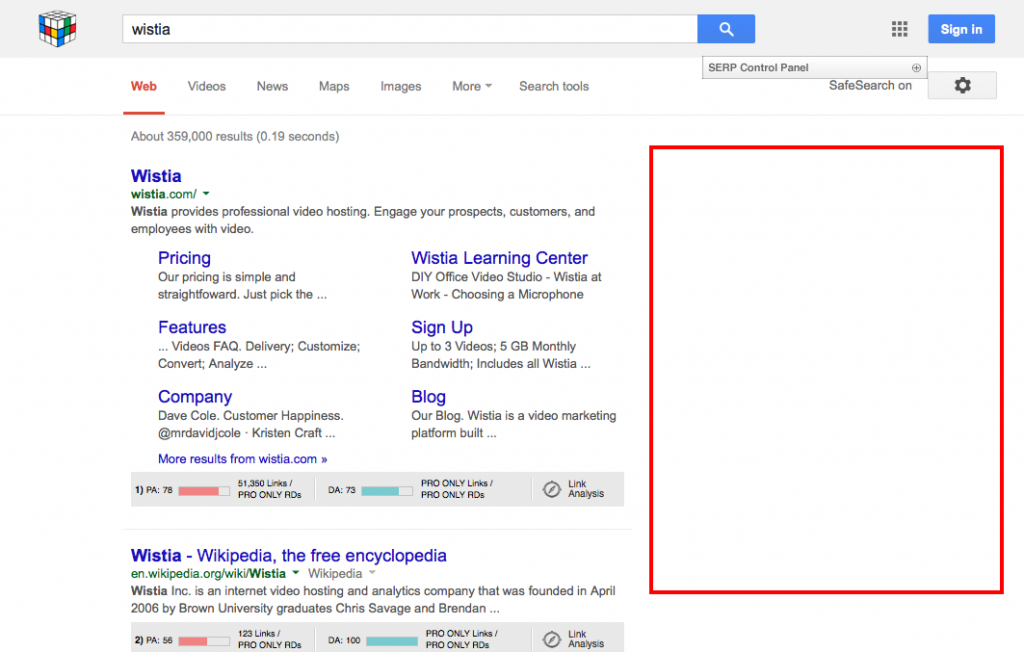Click Link Analysis compass icon for Wikipedia result

tap(552, 639)
